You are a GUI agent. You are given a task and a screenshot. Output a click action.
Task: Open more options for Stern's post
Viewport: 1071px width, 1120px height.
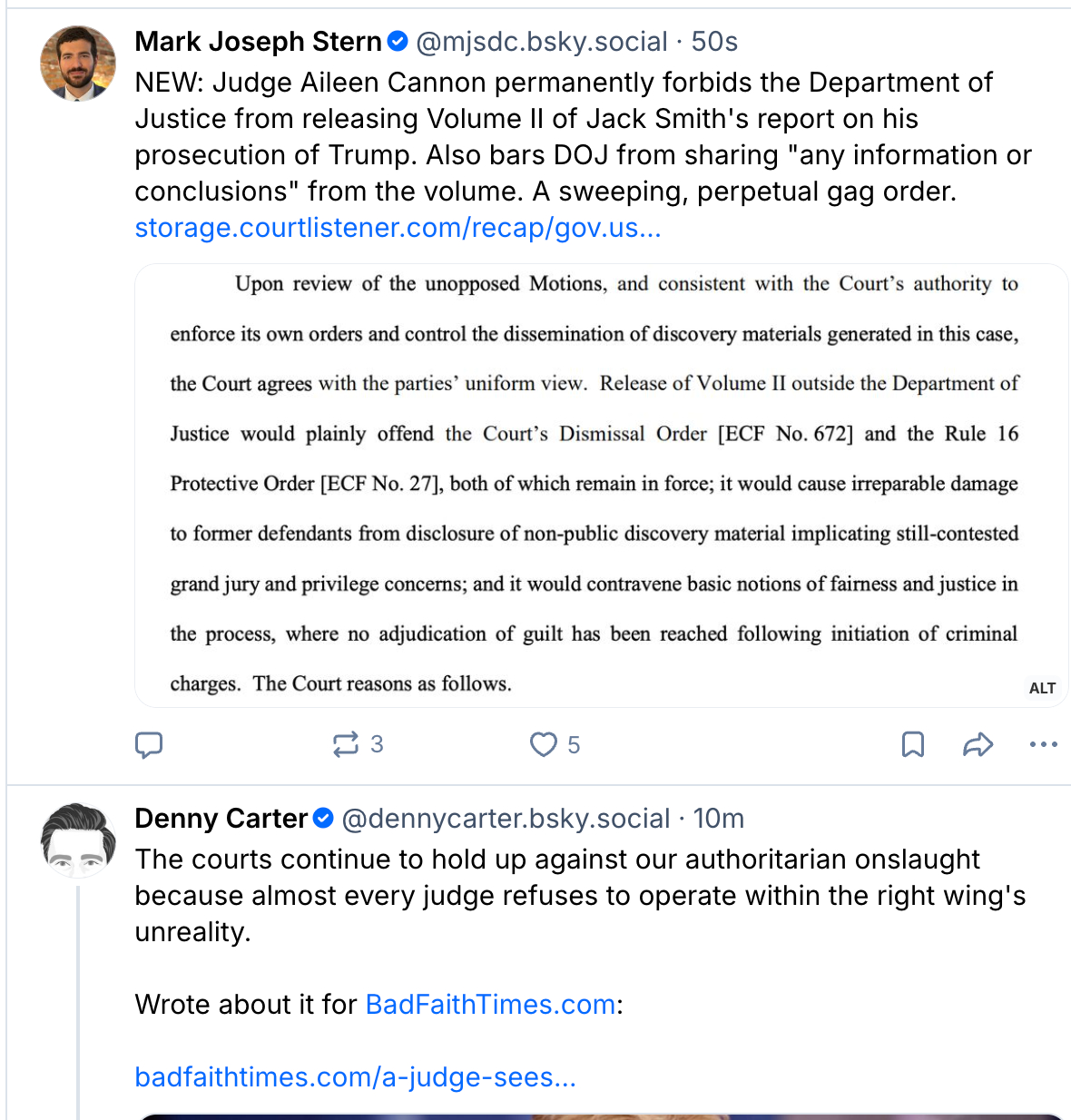[x=1043, y=745]
